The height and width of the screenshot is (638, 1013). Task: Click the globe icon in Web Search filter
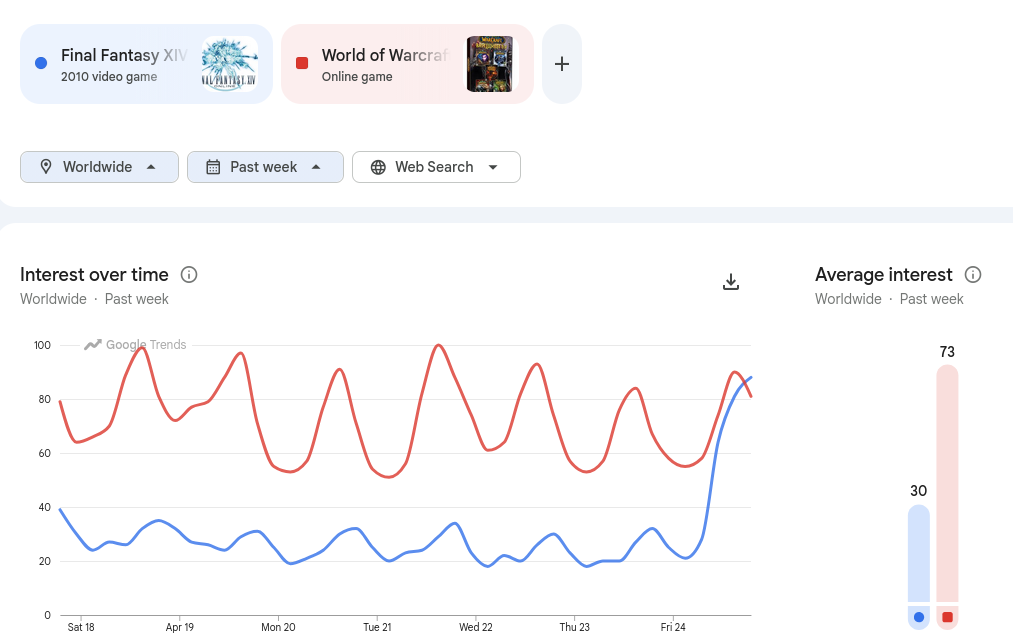[378, 167]
